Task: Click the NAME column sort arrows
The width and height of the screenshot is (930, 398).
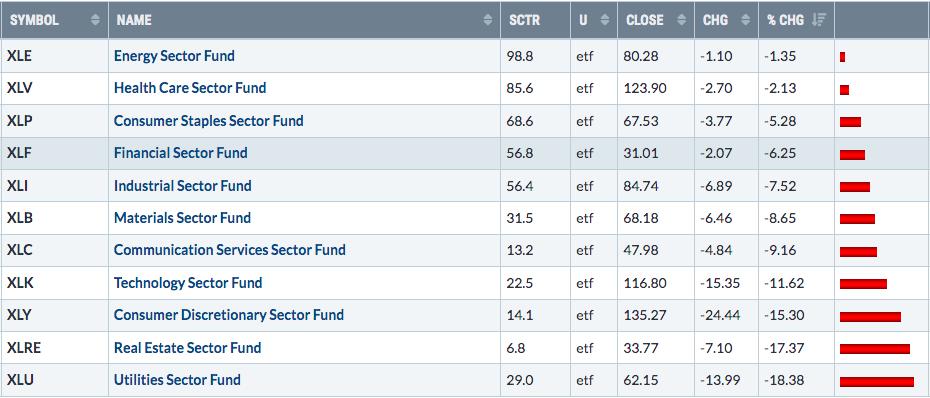Action: 488,20
